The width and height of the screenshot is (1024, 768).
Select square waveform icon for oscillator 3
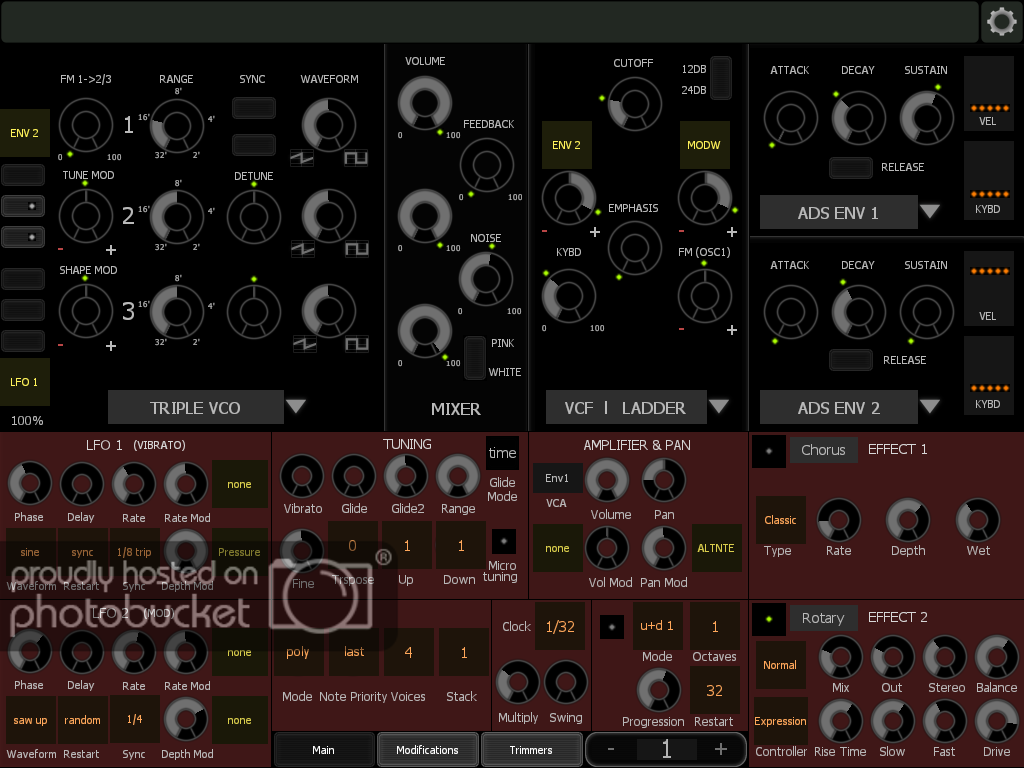(x=357, y=344)
